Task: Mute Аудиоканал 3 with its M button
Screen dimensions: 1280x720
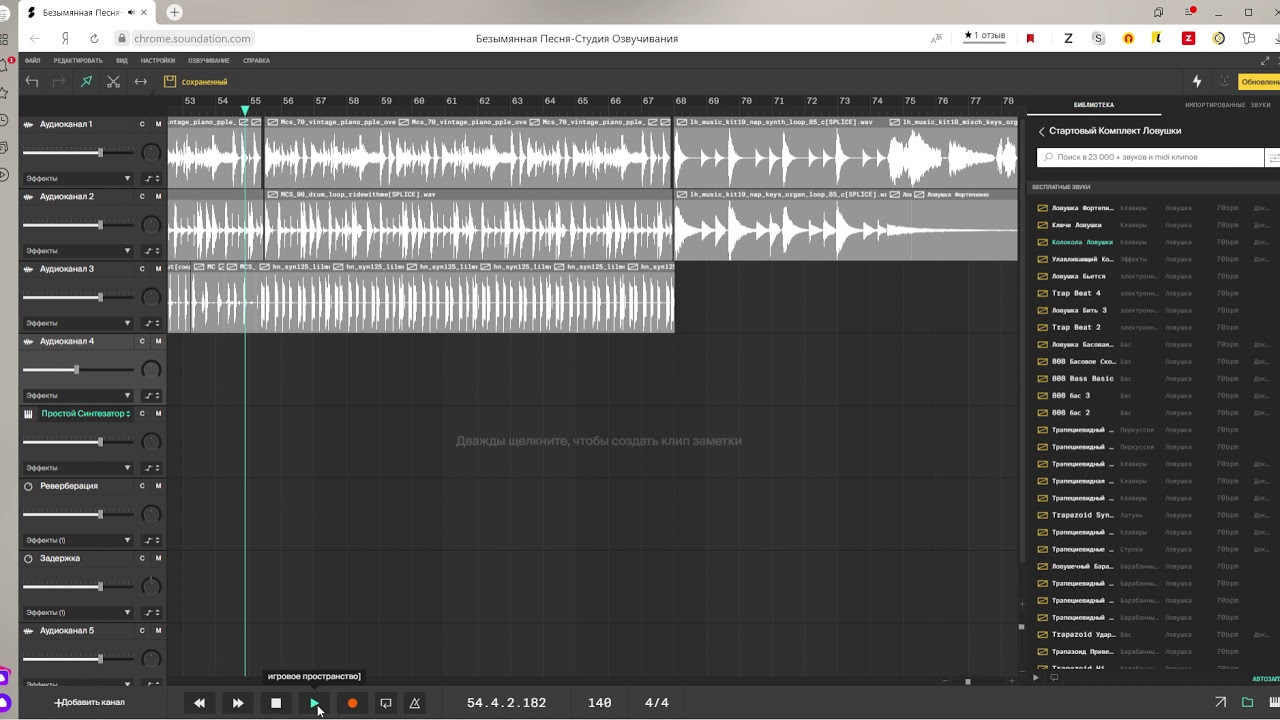Action: (x=158, y=269)
